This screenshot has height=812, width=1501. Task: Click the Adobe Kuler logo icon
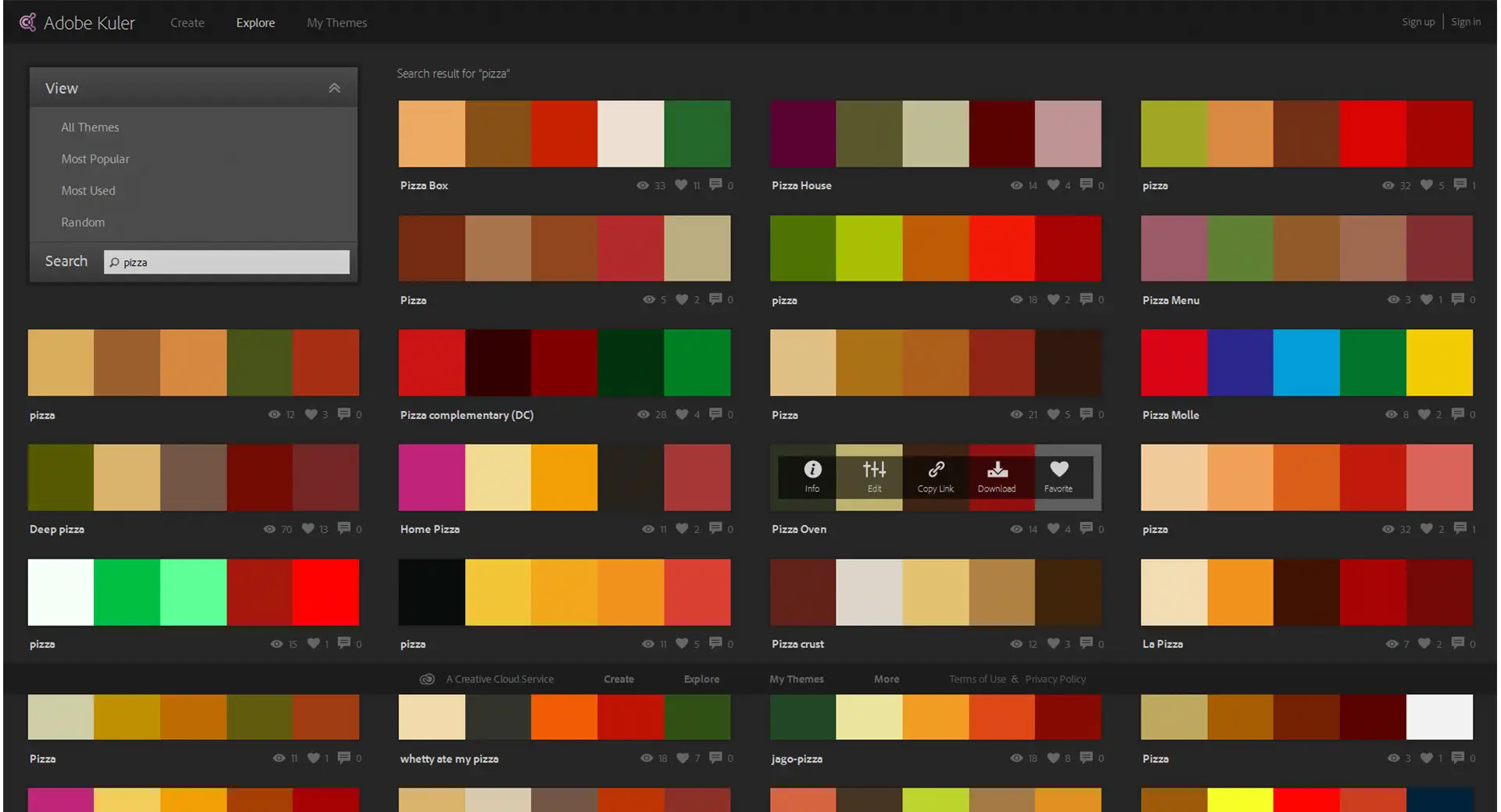(x=27, y=23)
